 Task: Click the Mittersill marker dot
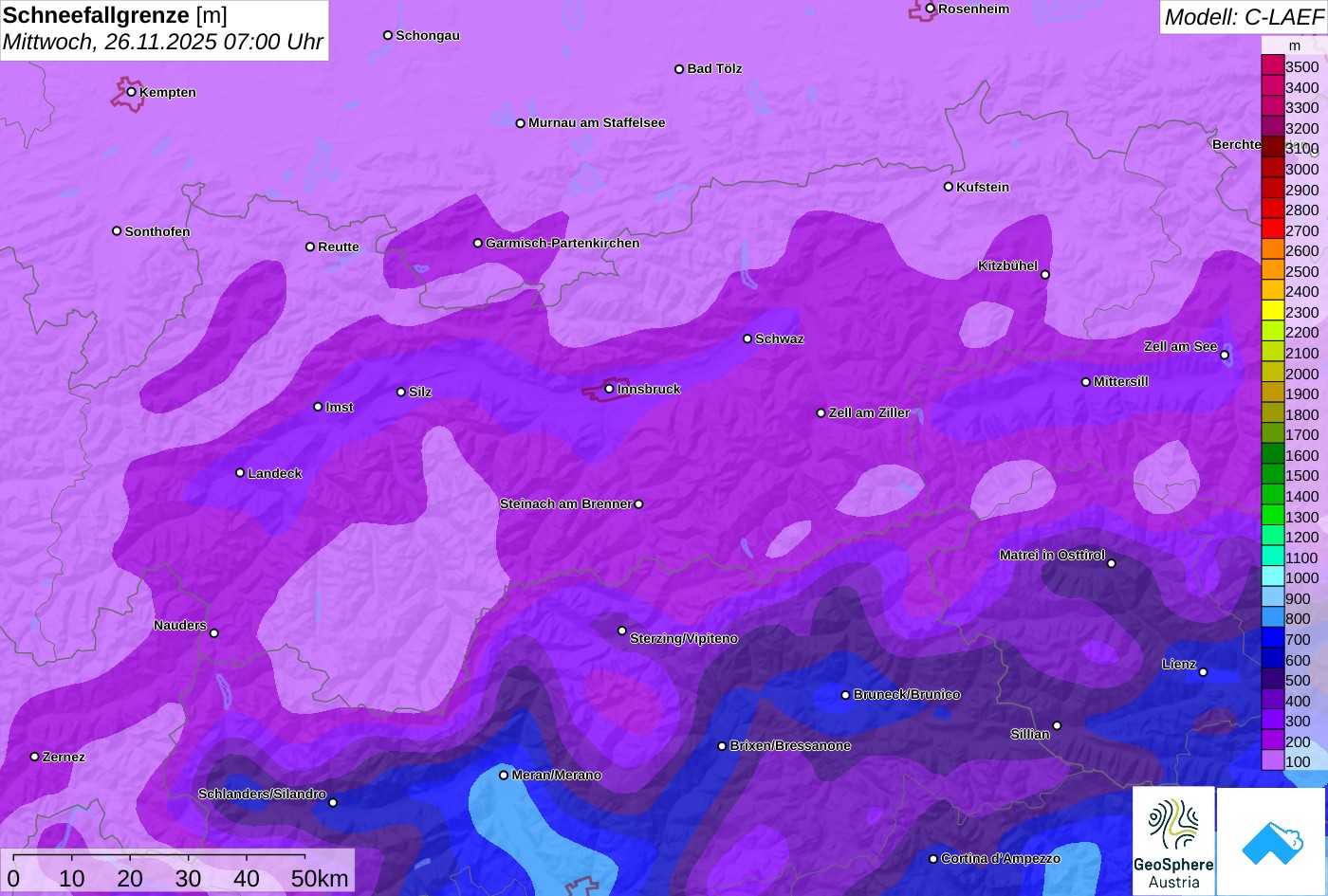(x=1086, y=382)
